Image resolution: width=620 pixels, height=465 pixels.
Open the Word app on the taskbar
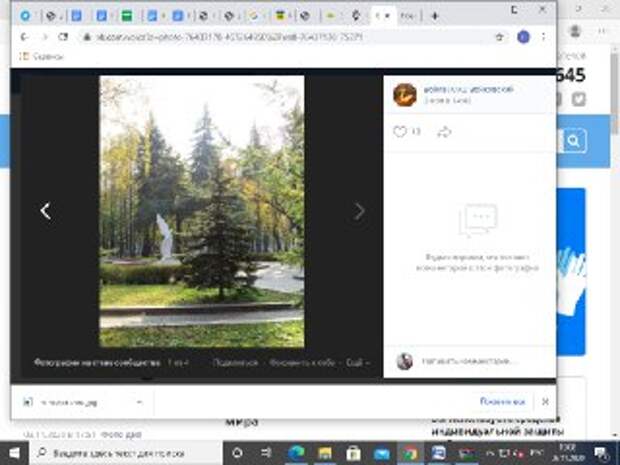pyautogui.click(x=439, y=453)
